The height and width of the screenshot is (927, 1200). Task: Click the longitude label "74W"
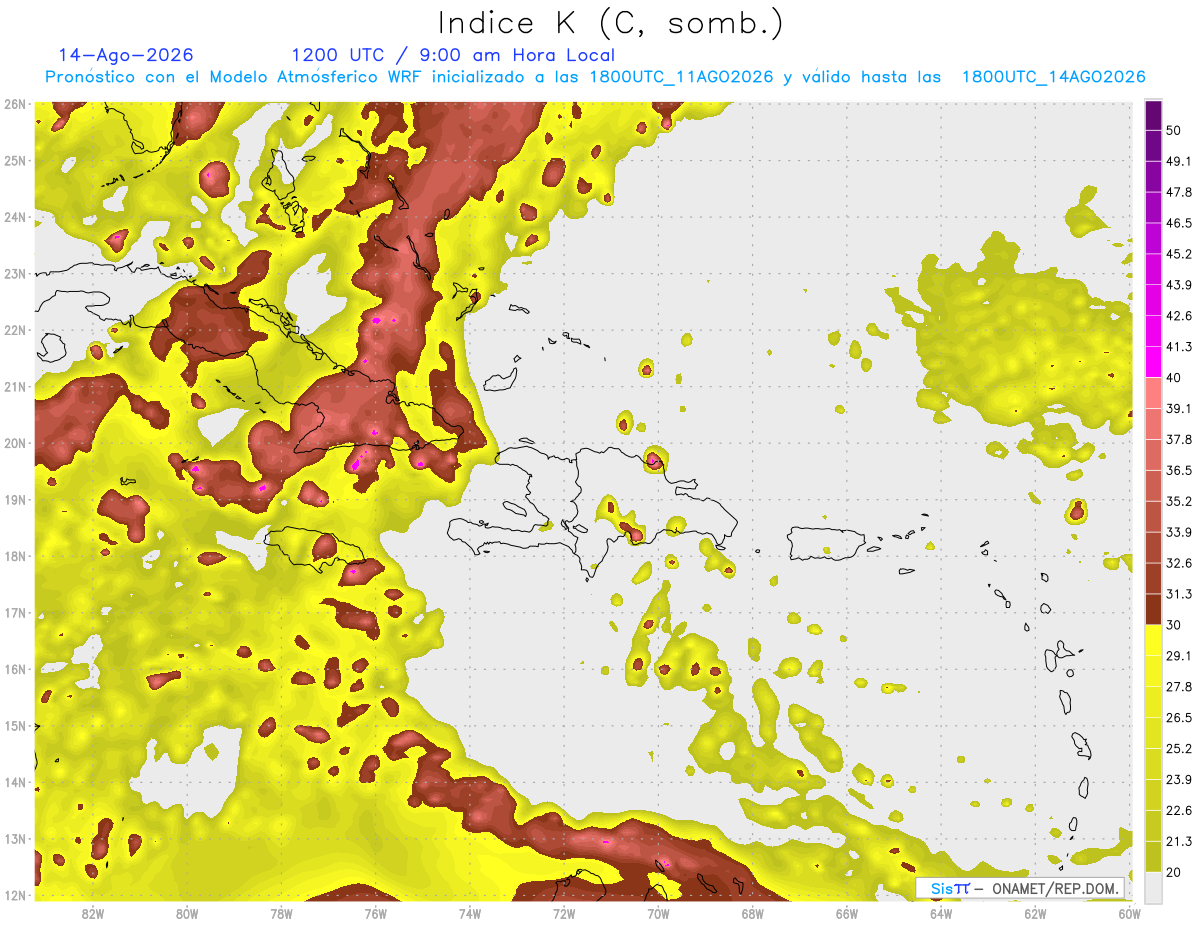(470, 914)
